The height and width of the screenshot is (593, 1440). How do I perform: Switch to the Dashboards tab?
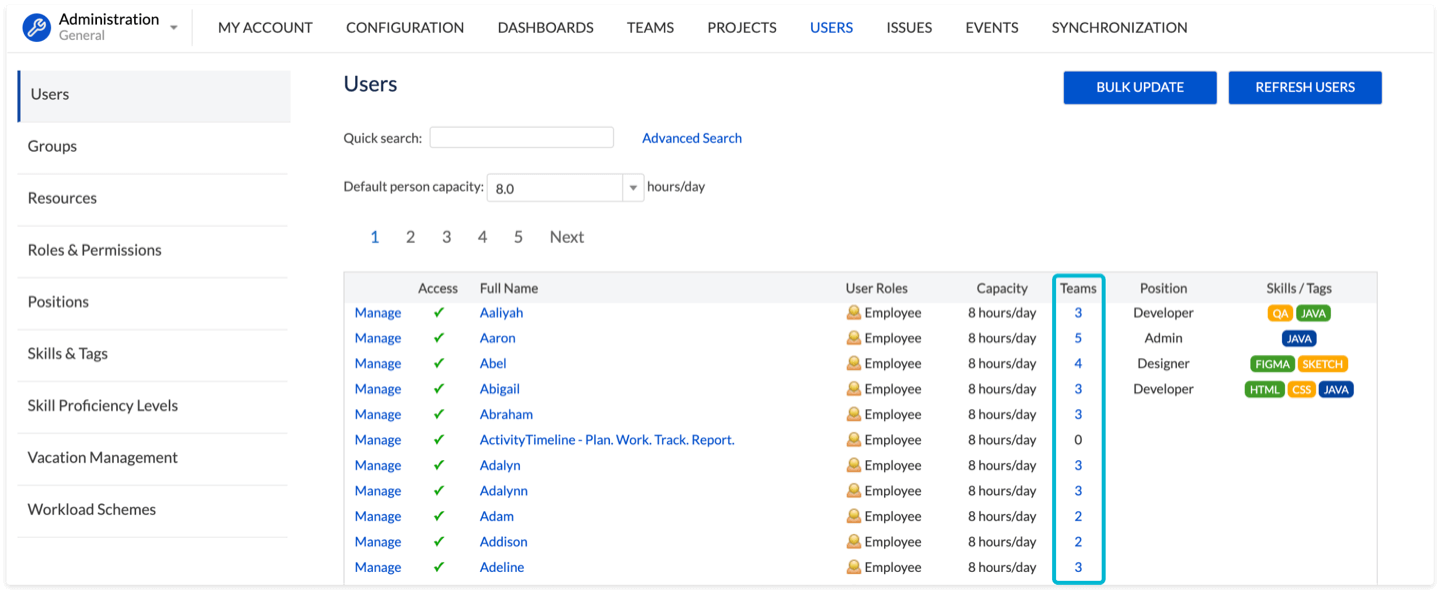[545, 28]
